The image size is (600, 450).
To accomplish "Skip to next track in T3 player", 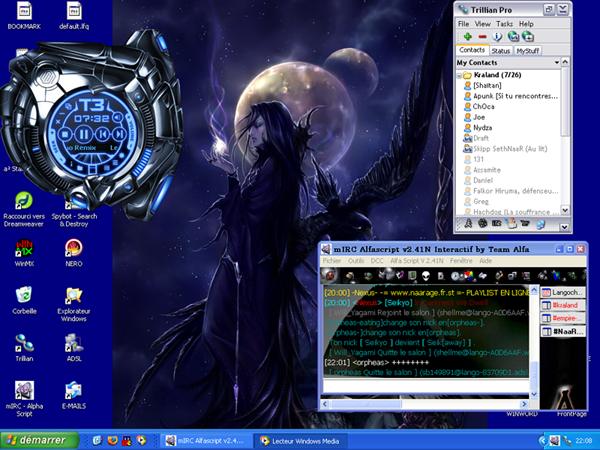I will click(119, 134).
